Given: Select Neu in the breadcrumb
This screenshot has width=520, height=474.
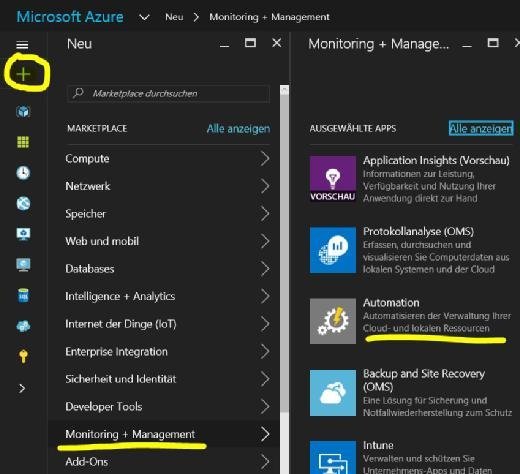Looking at the screenshot, I should tap(174, 17).
